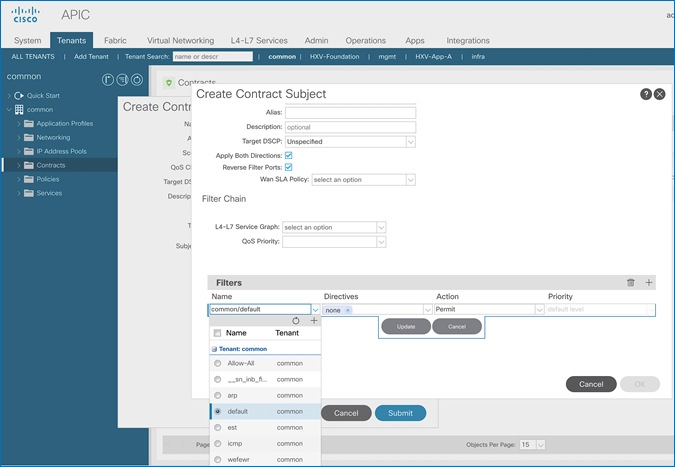Viewport: 675px width, 467px height.
Task: Open the Fabric tab
Action: click(115, 40)
